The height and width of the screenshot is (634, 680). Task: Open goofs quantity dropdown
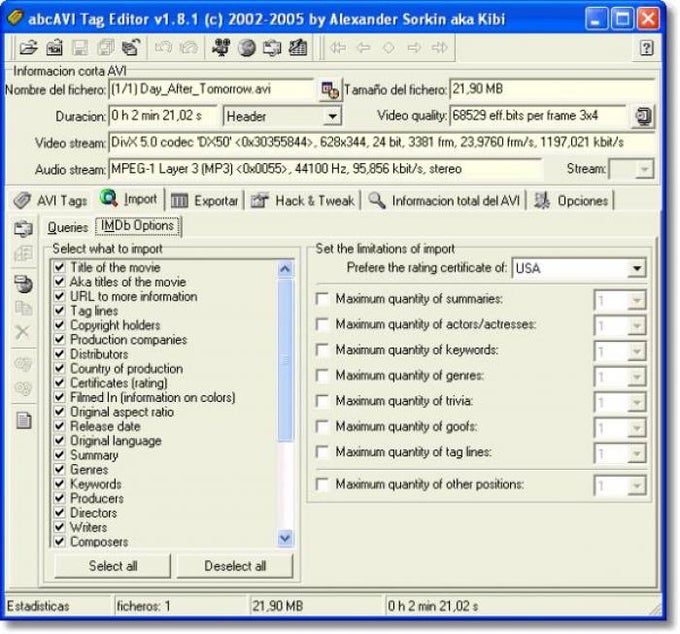coord(636,428)
